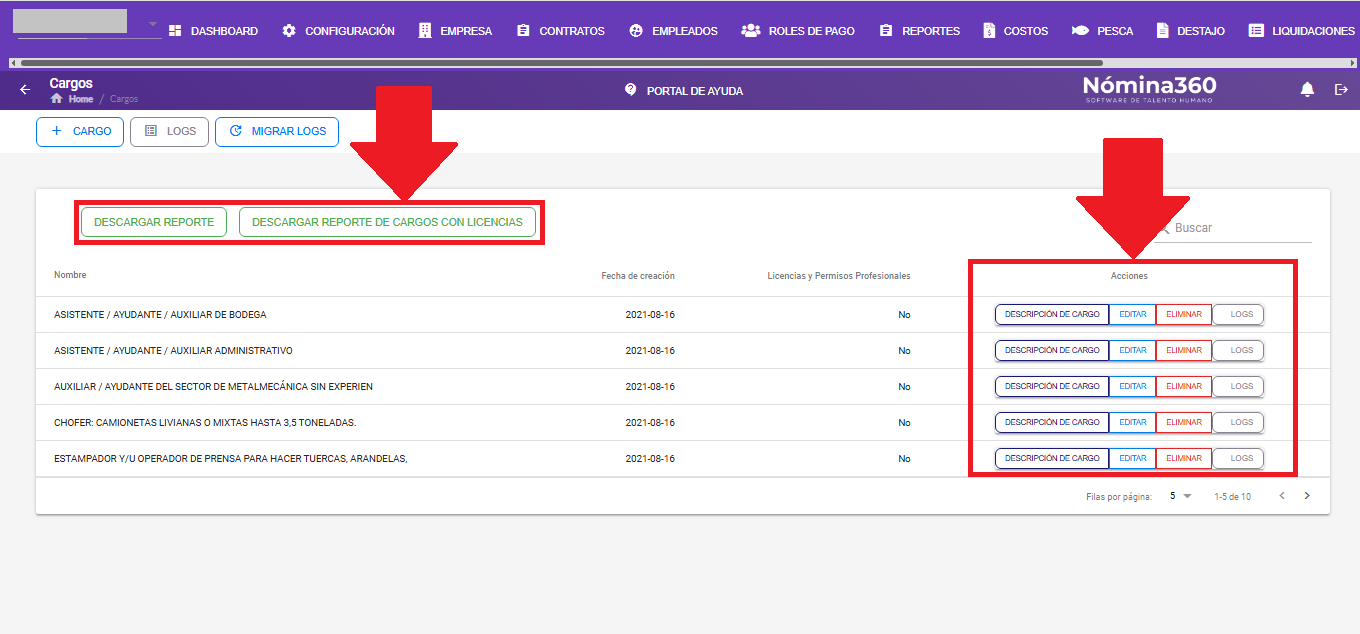Click the Dashboard grid icon

(x=175, y=31)
